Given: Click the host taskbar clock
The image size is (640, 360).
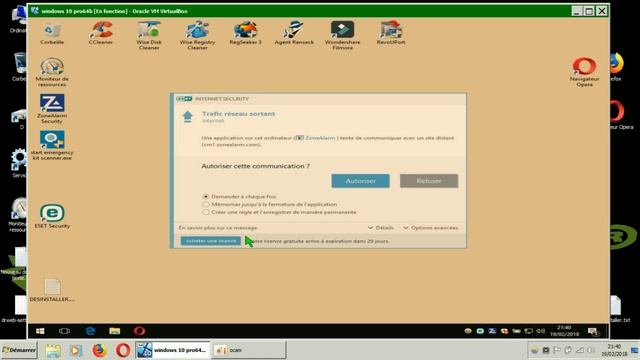Looking at the screenshot, I should [x=614, y=350].
